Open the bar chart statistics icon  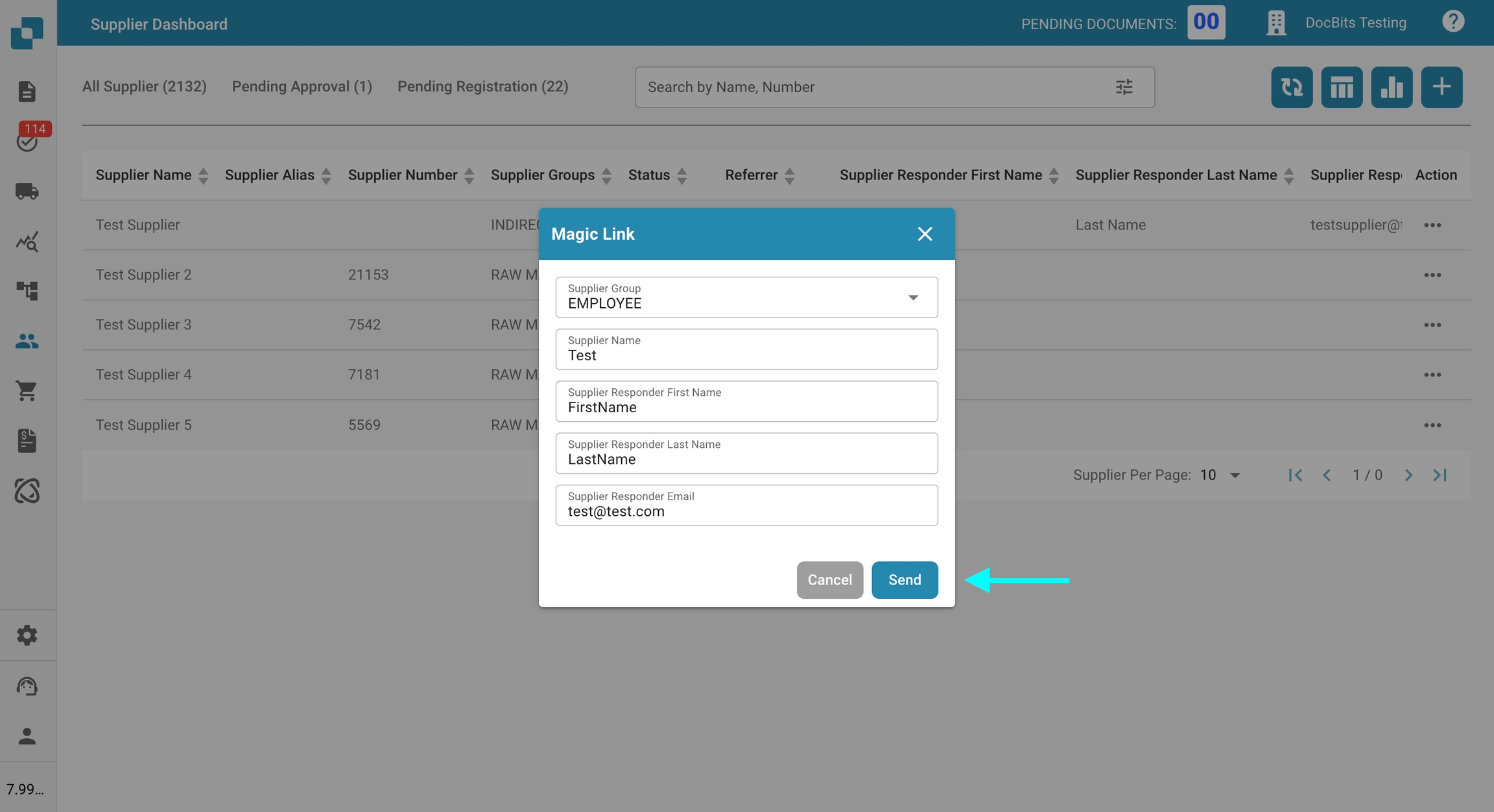coord(1391,87)
